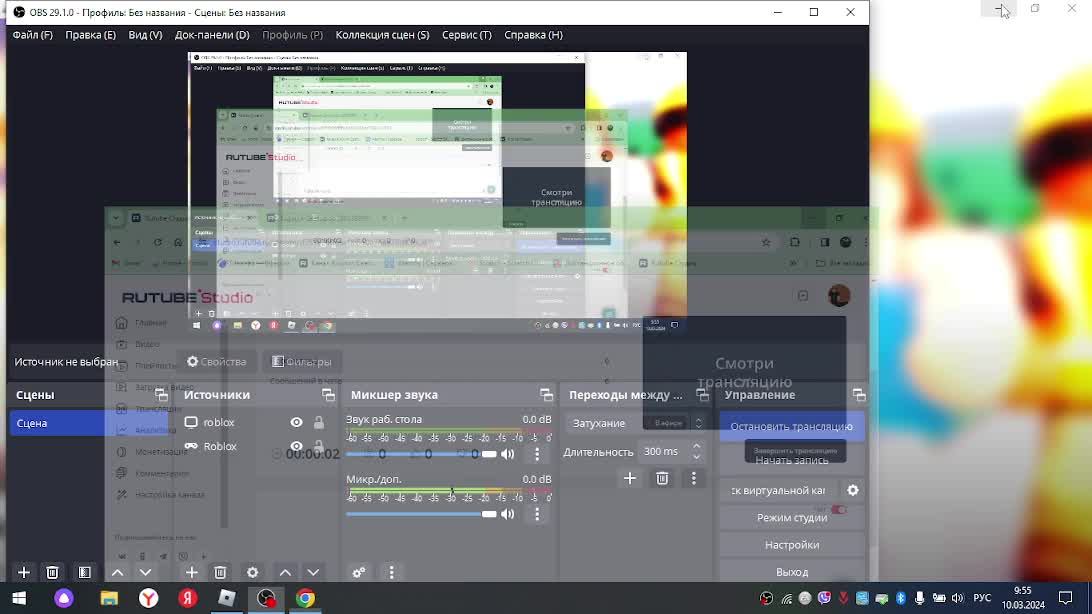This screenshot has height=614, width=1092.
Task: Click the Выход button
Action: [x=792, y=572]
